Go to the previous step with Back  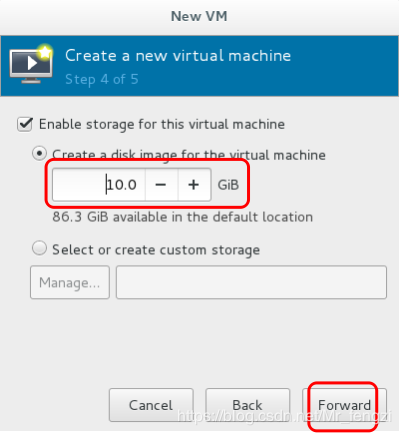[x=247, y=405]
